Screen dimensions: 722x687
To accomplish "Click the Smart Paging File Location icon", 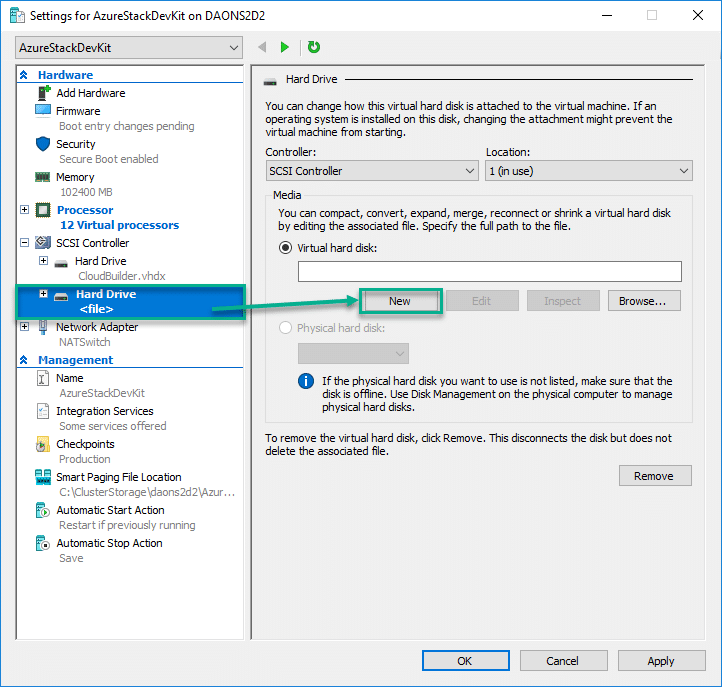I will coord(43,477).
